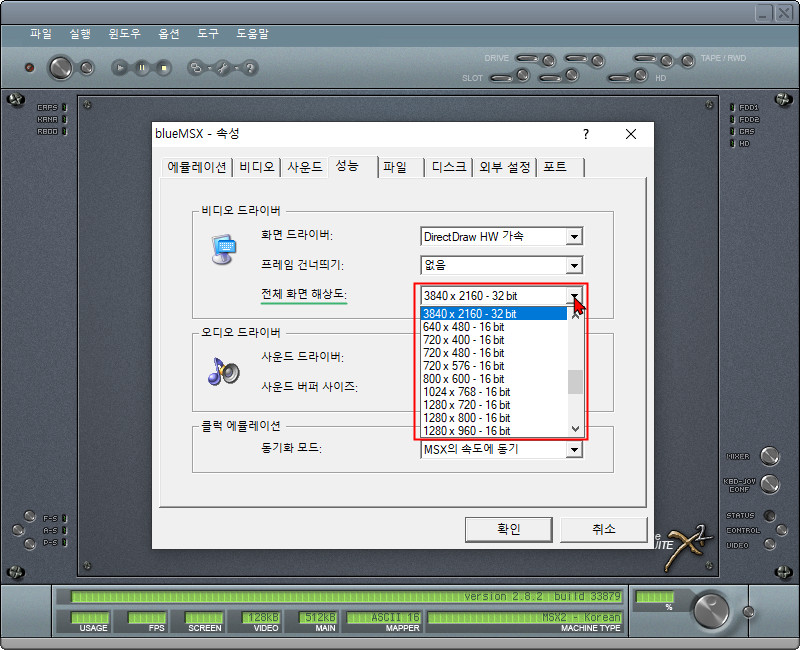Expand the 프레임 건너띄기 dropdown

(574, 265)
